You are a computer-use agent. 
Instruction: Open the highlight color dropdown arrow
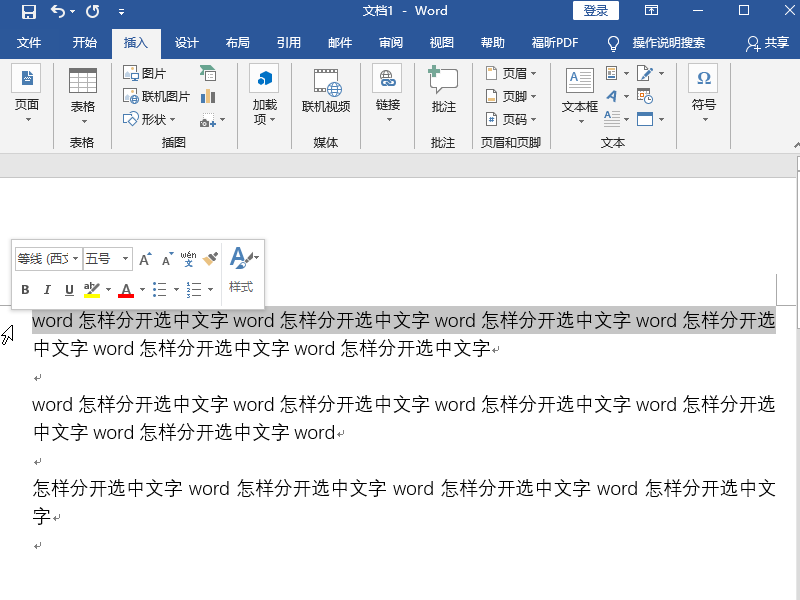(x=108, y=290)
